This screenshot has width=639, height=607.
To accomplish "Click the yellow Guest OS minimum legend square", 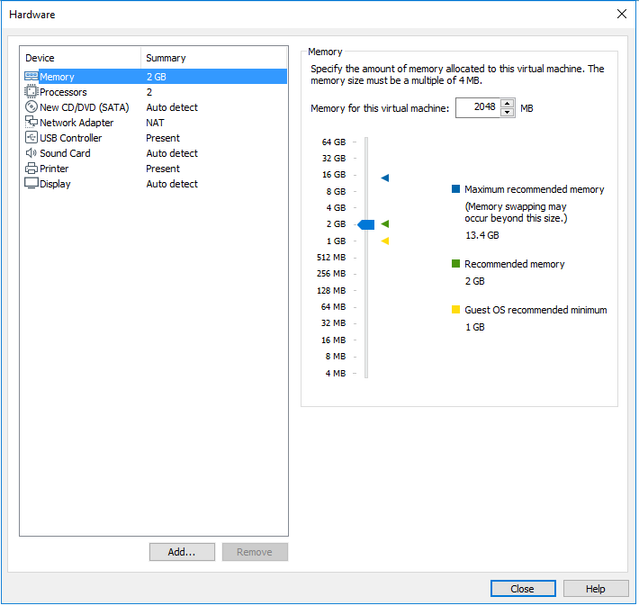I will click(x=456, y=309).
